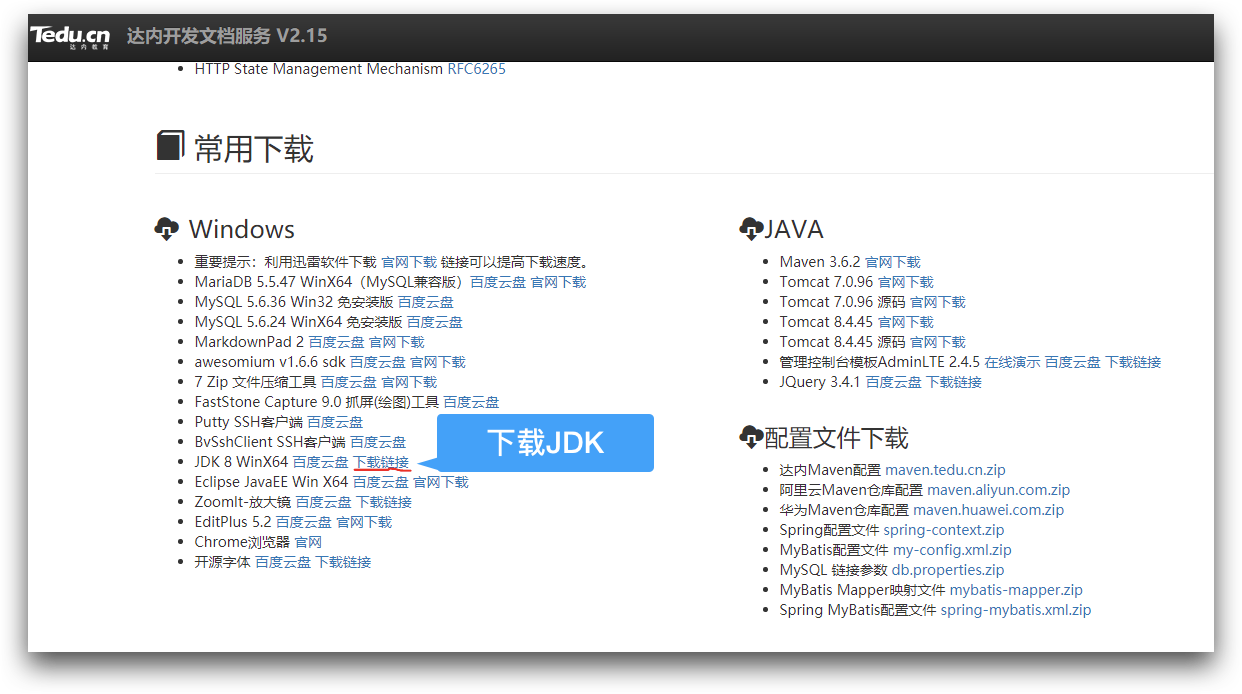The image size is (1242, 694).
Task: Open JDK 8 WinX64 百度云盘 link
Action: [321, 462]
